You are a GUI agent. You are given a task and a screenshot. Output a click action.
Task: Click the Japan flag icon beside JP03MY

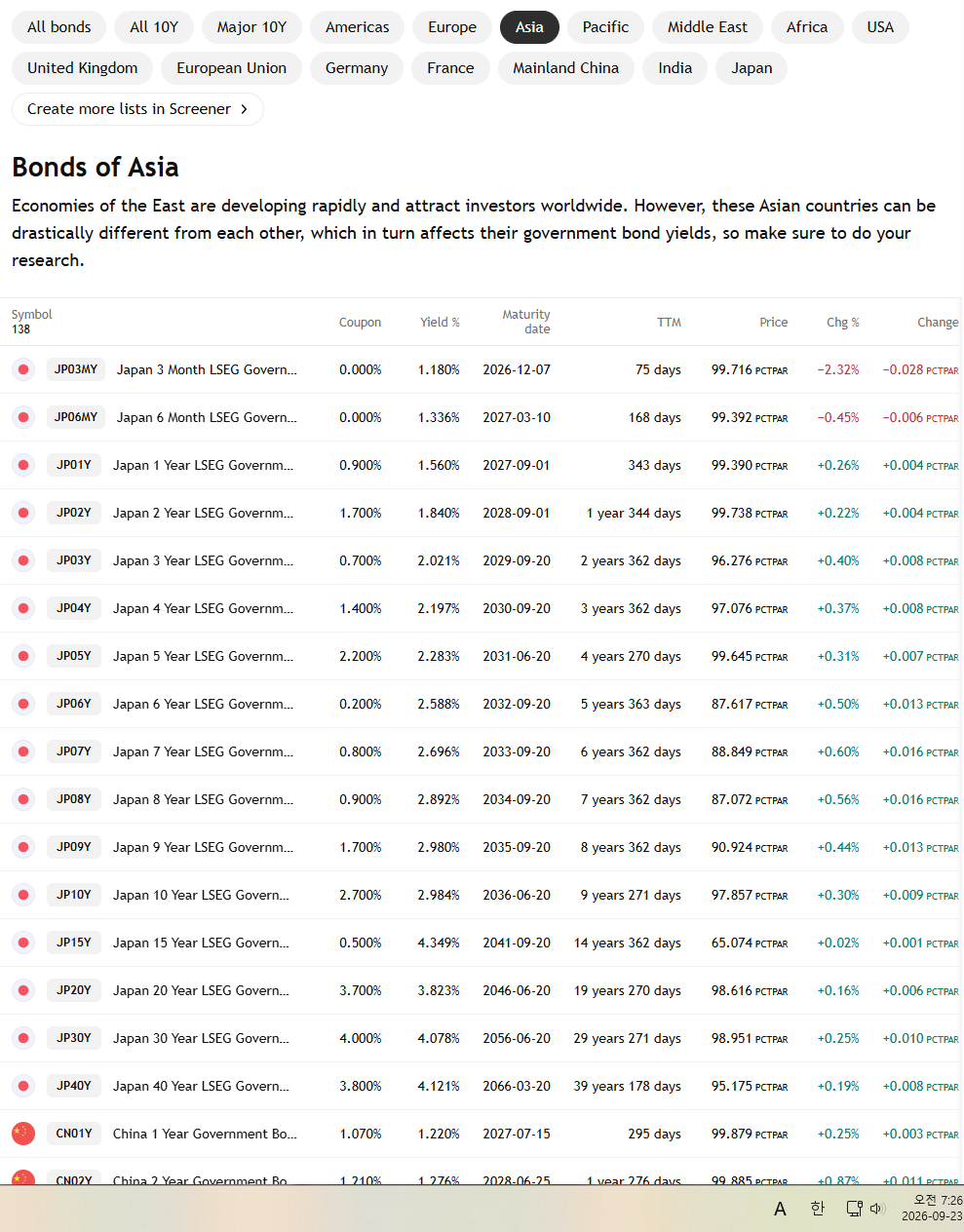[23, 369]
